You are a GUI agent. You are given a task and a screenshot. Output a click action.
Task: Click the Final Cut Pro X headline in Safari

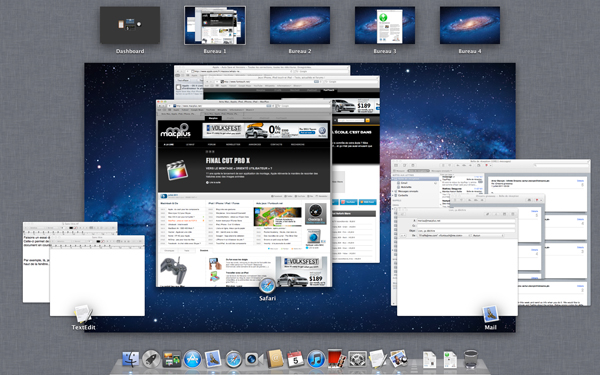click(x=228, y=161)
